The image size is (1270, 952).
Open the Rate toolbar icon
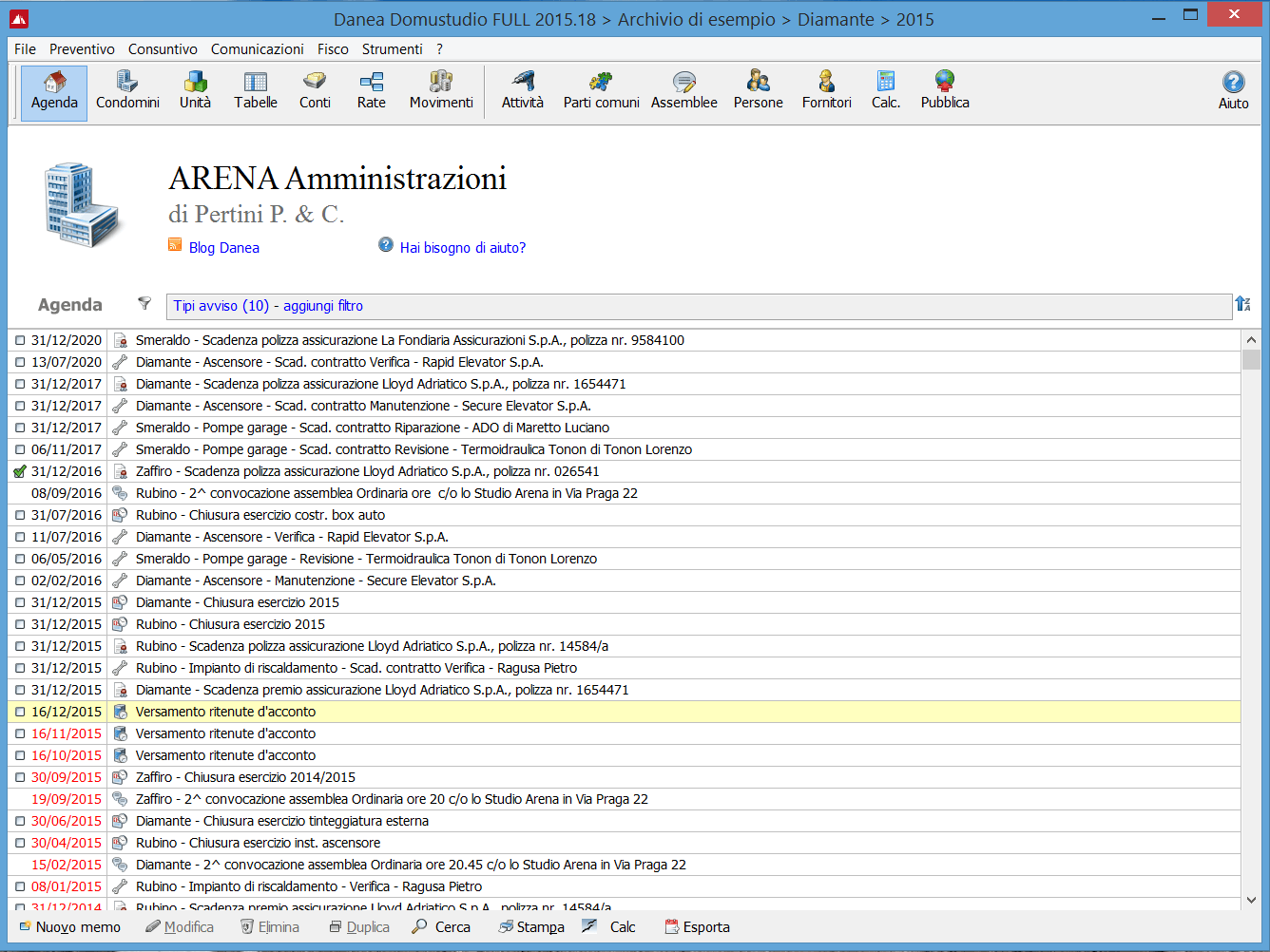(372, 92)
